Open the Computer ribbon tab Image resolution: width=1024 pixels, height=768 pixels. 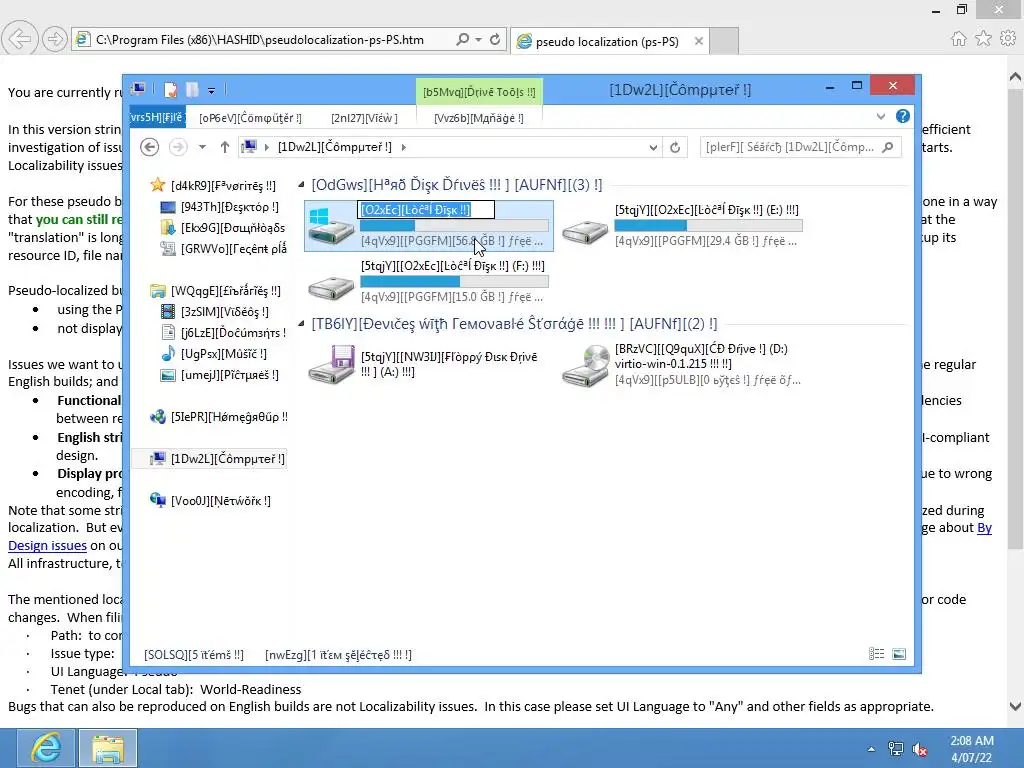click(x=251, y=118)
